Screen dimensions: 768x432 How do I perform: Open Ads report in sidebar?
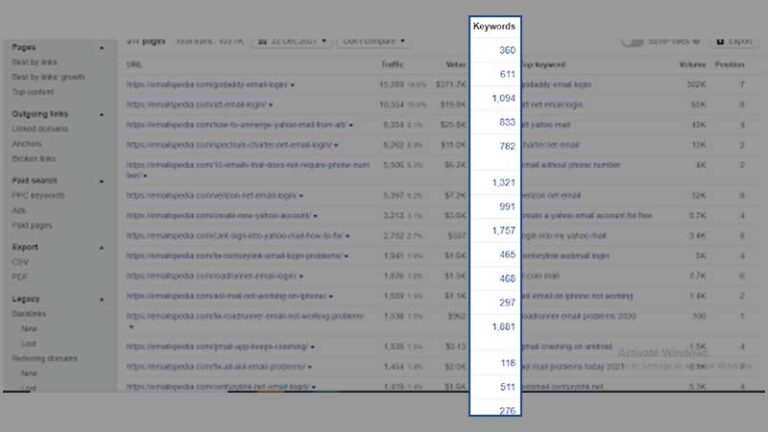click(x=19, y=210)
